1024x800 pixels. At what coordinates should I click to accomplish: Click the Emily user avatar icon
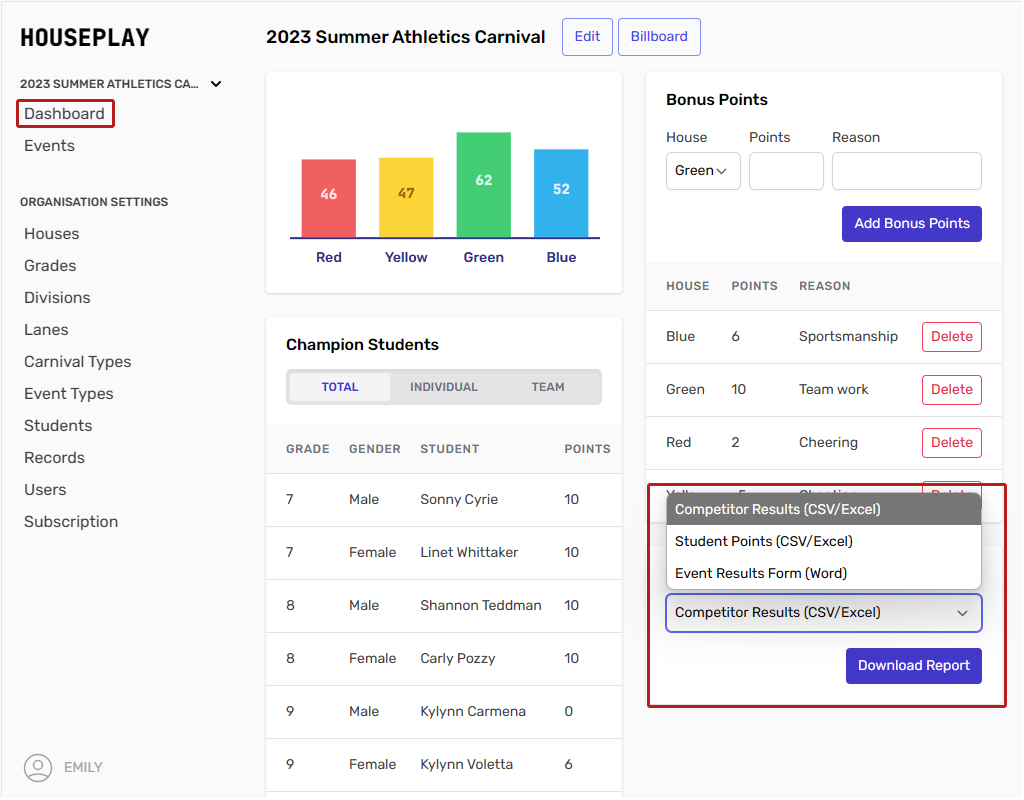click(x=38, y=767)
